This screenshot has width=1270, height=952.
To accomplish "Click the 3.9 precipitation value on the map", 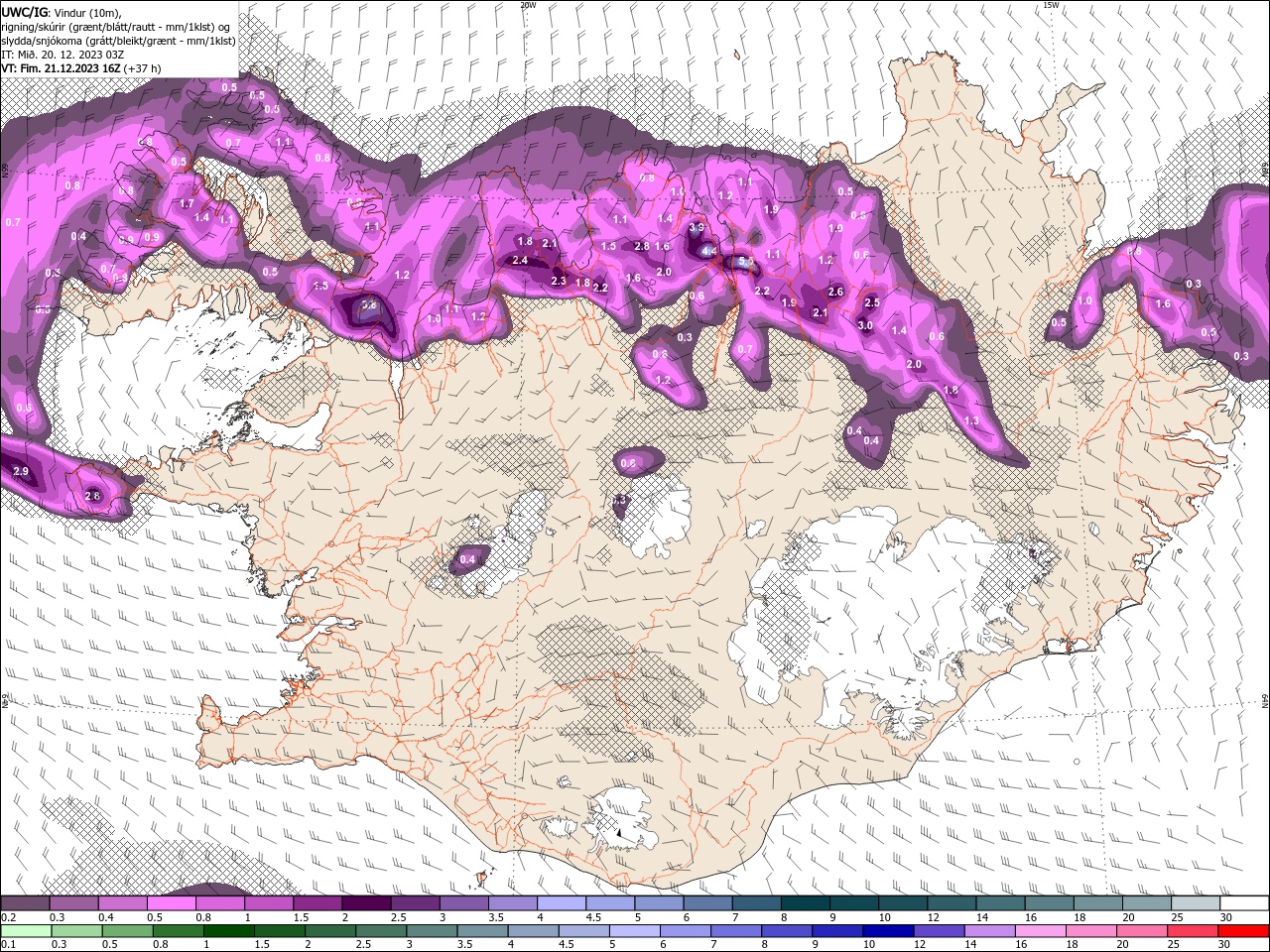I will 697,228.
